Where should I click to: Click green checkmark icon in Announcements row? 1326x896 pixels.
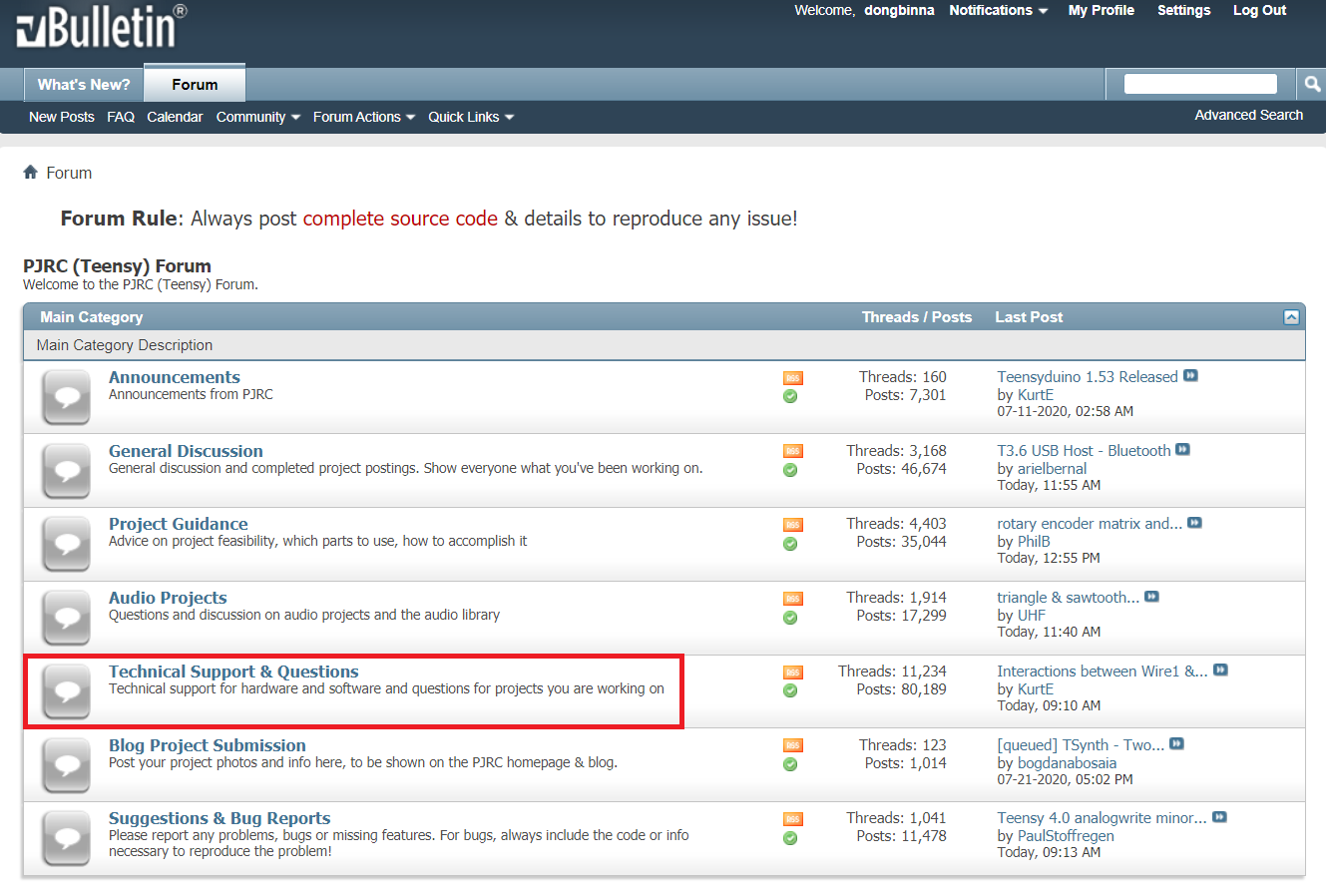tap(790, 396)
